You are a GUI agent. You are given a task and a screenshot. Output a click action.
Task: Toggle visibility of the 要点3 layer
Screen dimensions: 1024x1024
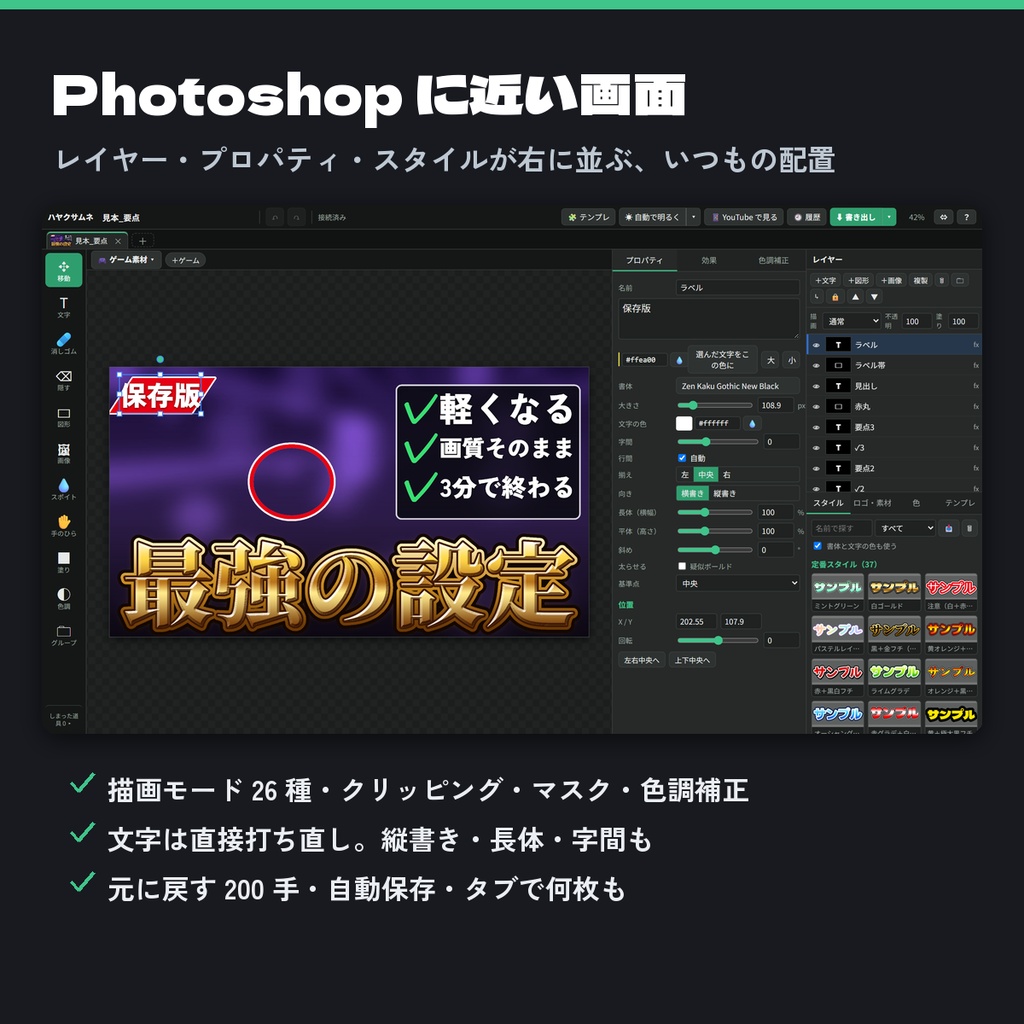click(x=816, y=428)
